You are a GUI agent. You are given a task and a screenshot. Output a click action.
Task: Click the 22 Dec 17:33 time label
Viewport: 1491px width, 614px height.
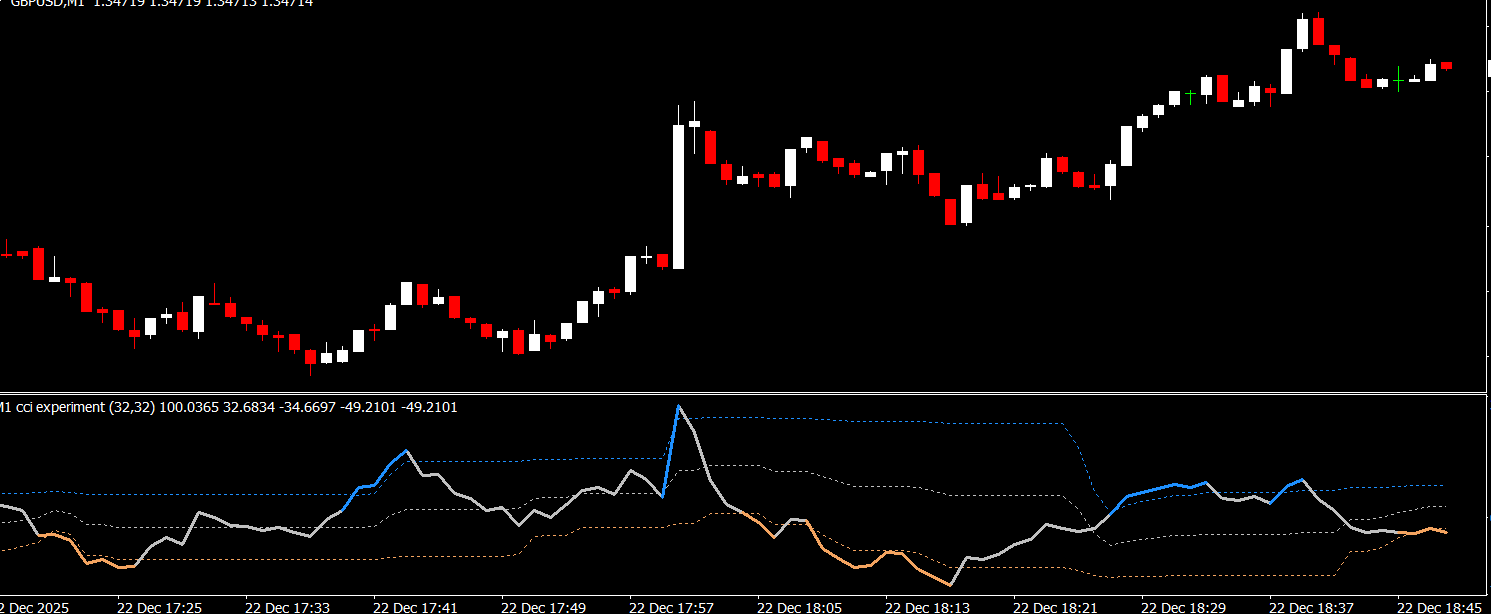tap(288, 606)
